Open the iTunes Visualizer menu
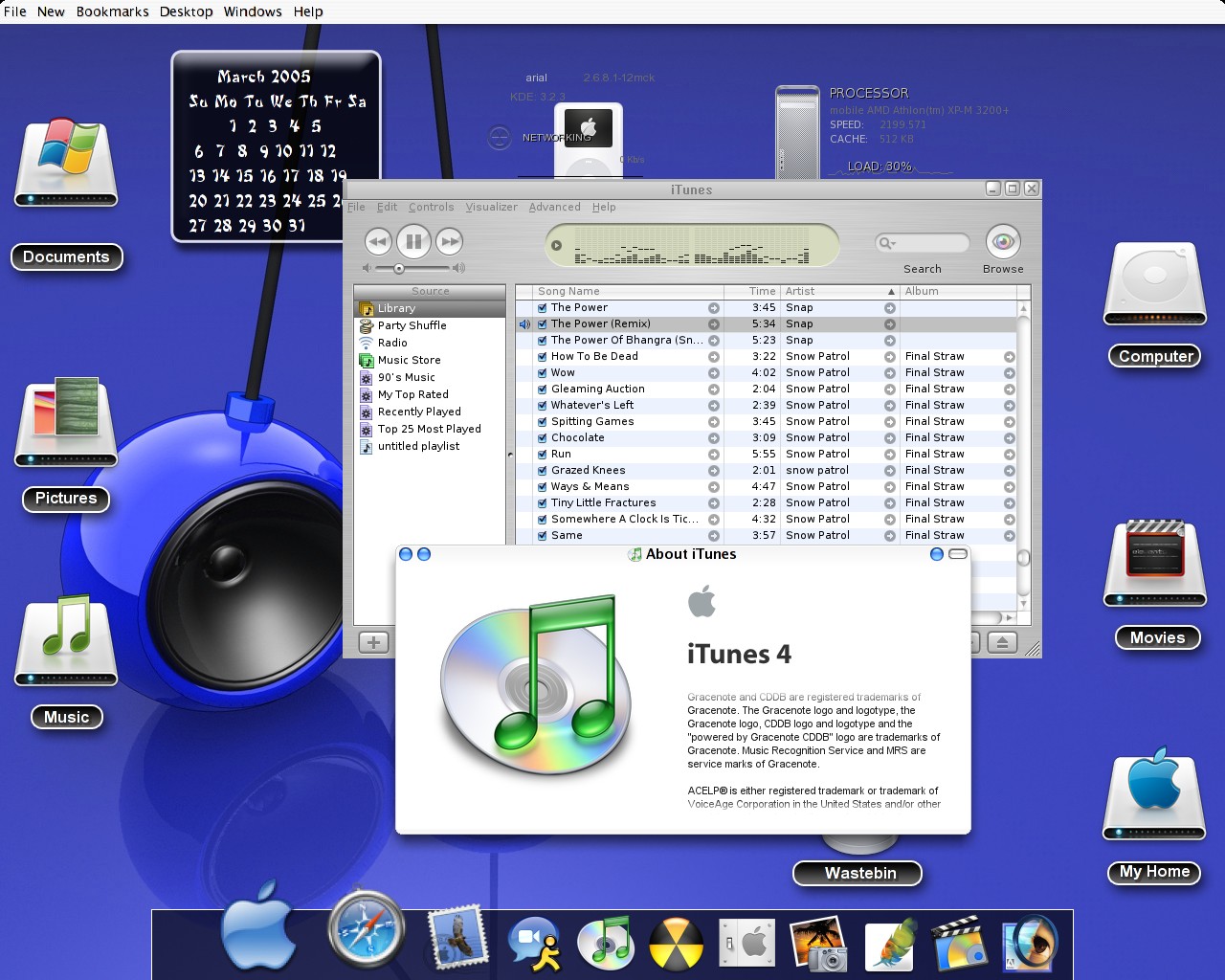 491,207
